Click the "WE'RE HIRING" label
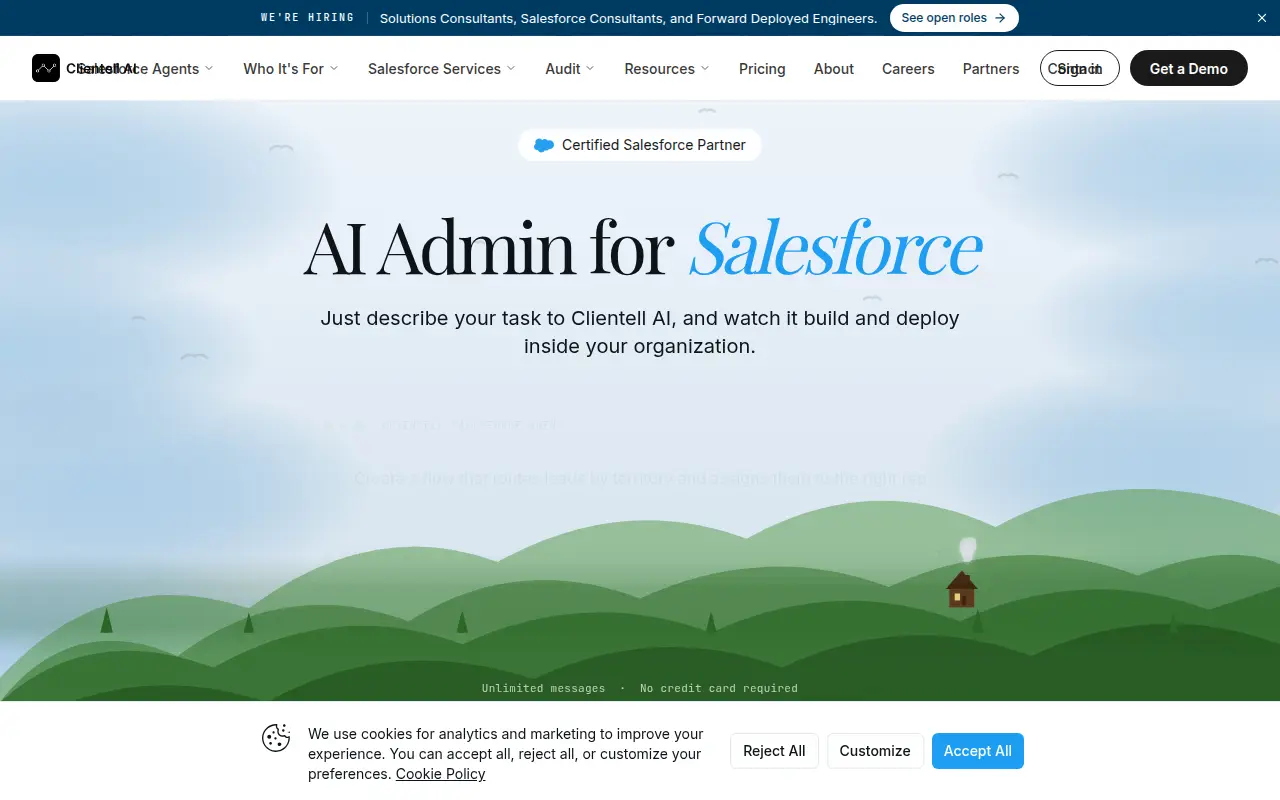1280x800 pixels. click(x=307, y=18)
